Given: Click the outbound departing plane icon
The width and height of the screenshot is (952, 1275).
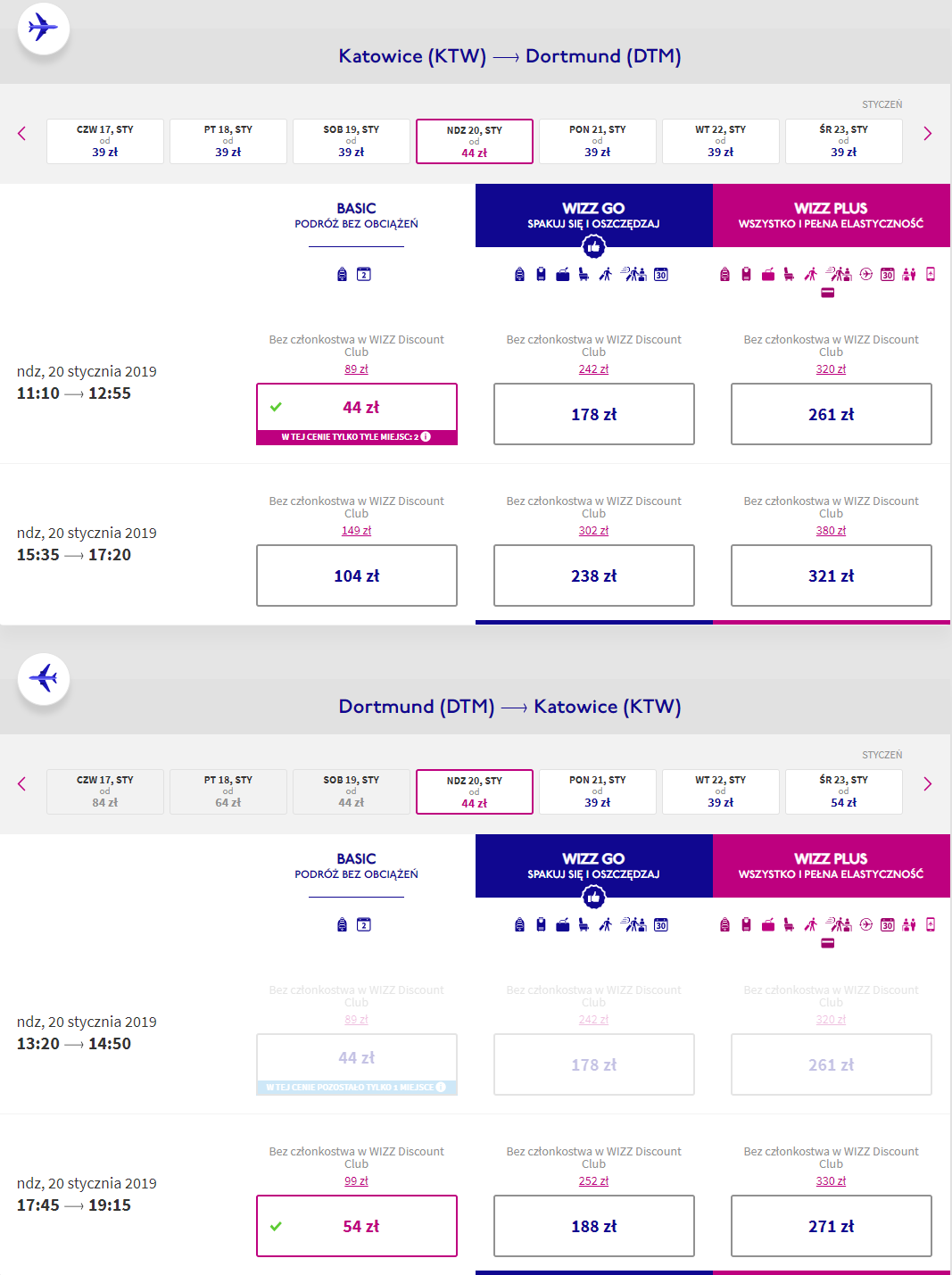Looking at the screenshot, I should pyautogui.click(x=44, y=28).
